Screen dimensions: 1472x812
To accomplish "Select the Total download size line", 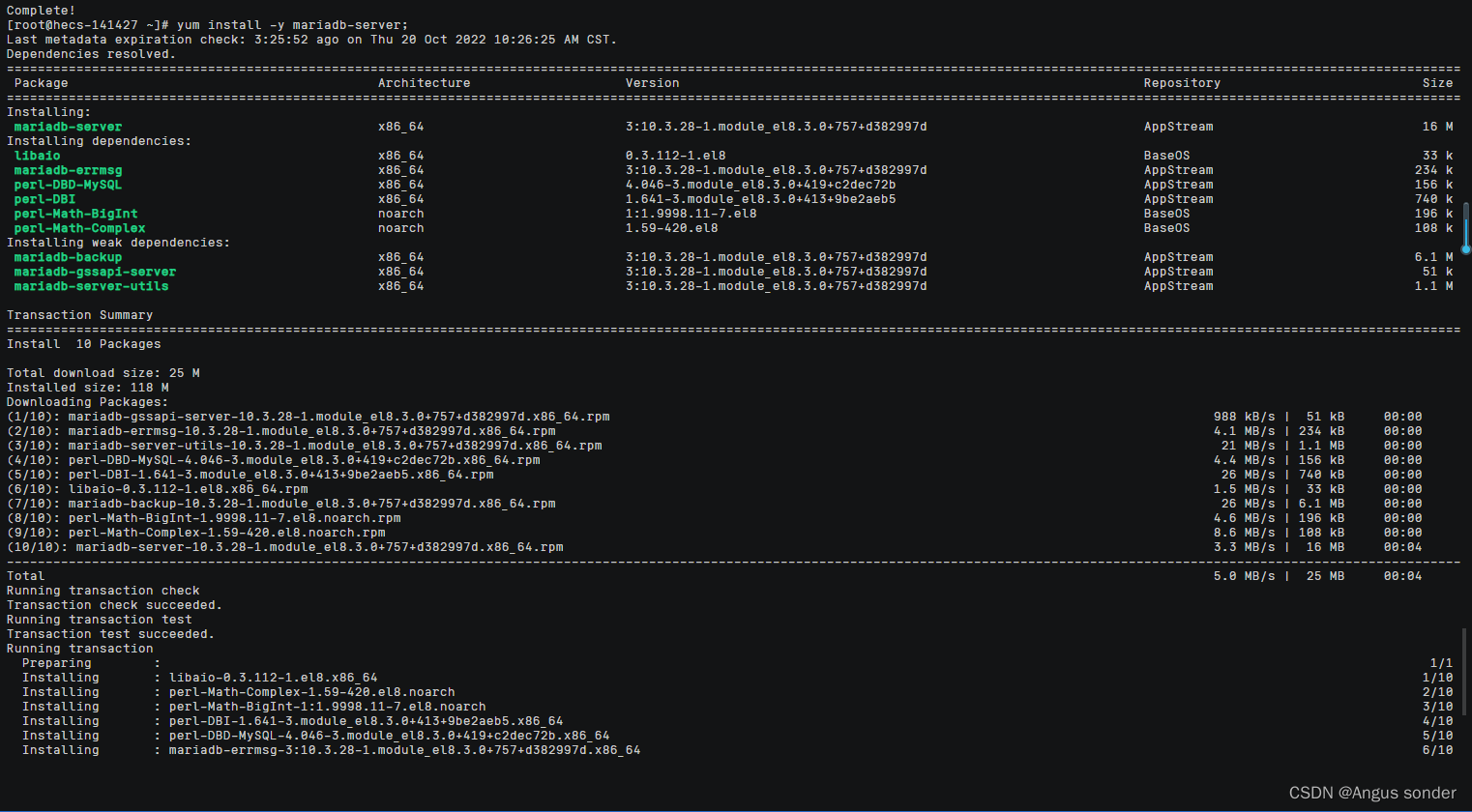I will click(102, 372).
